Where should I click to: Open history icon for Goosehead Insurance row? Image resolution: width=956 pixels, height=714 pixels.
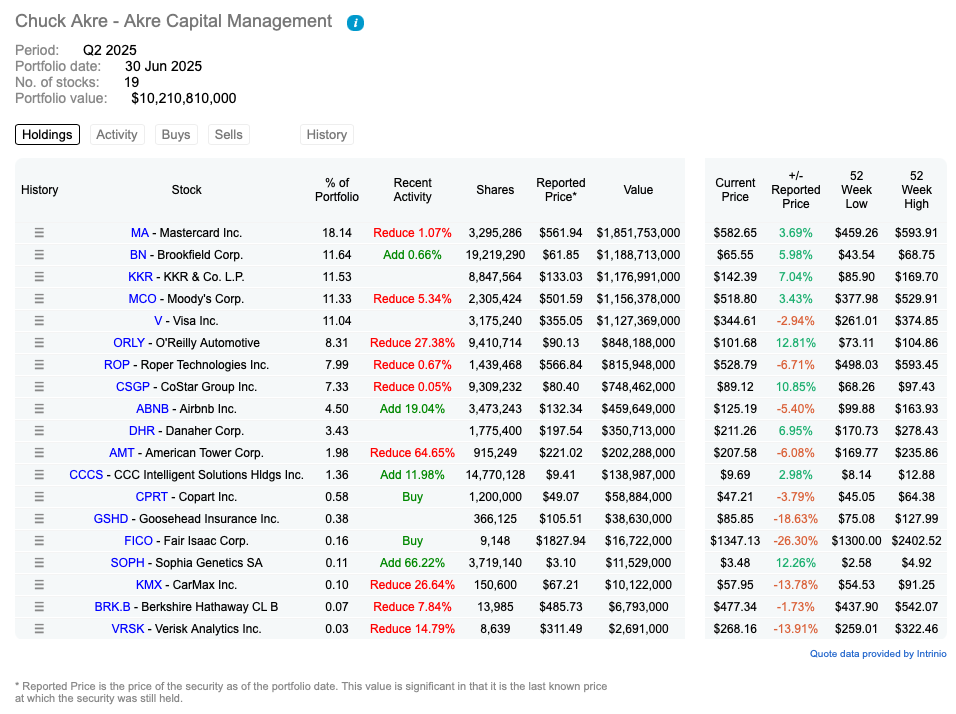point(39,519)
